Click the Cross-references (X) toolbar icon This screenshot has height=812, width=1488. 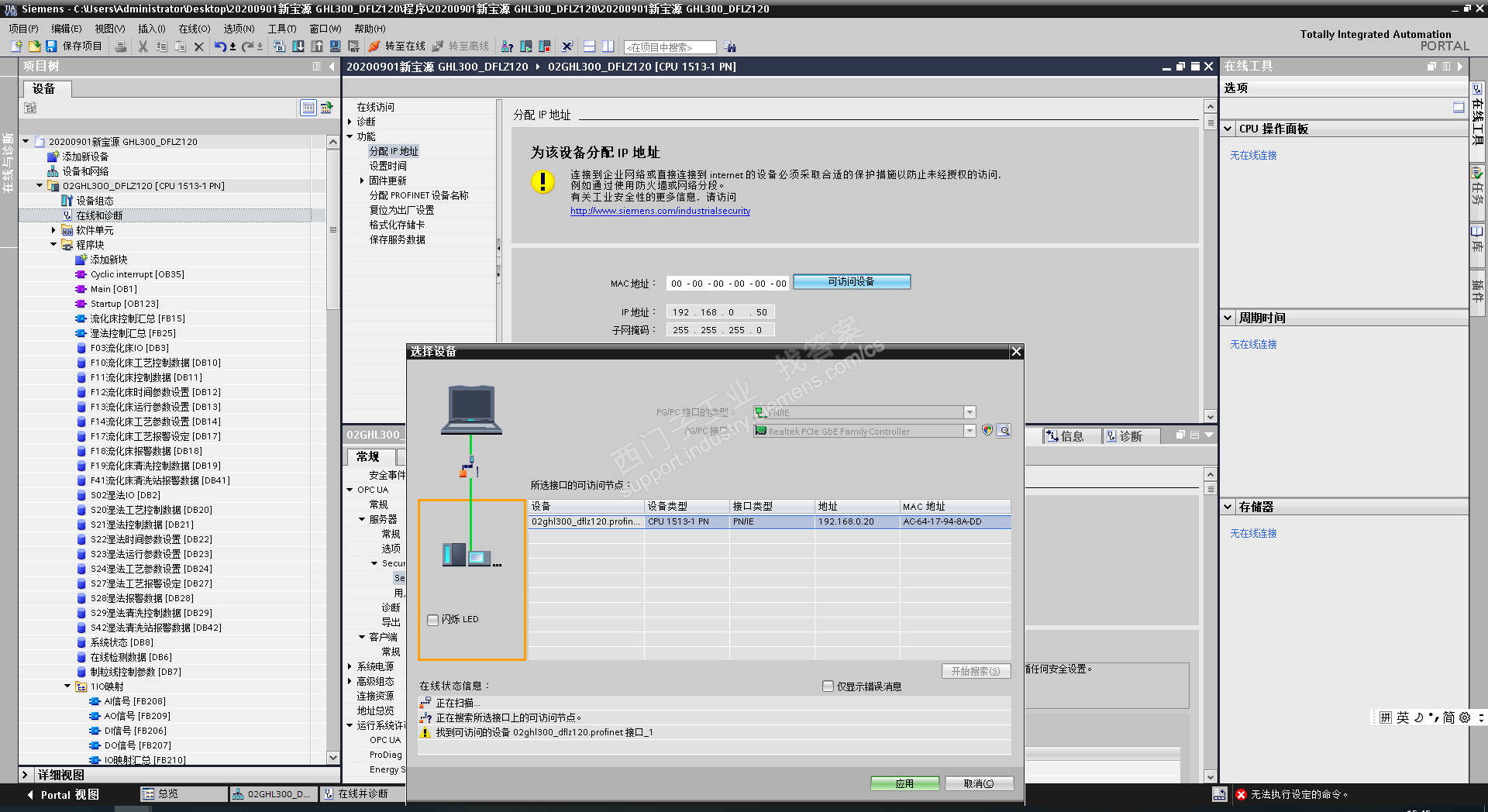[x=567, y=46]
